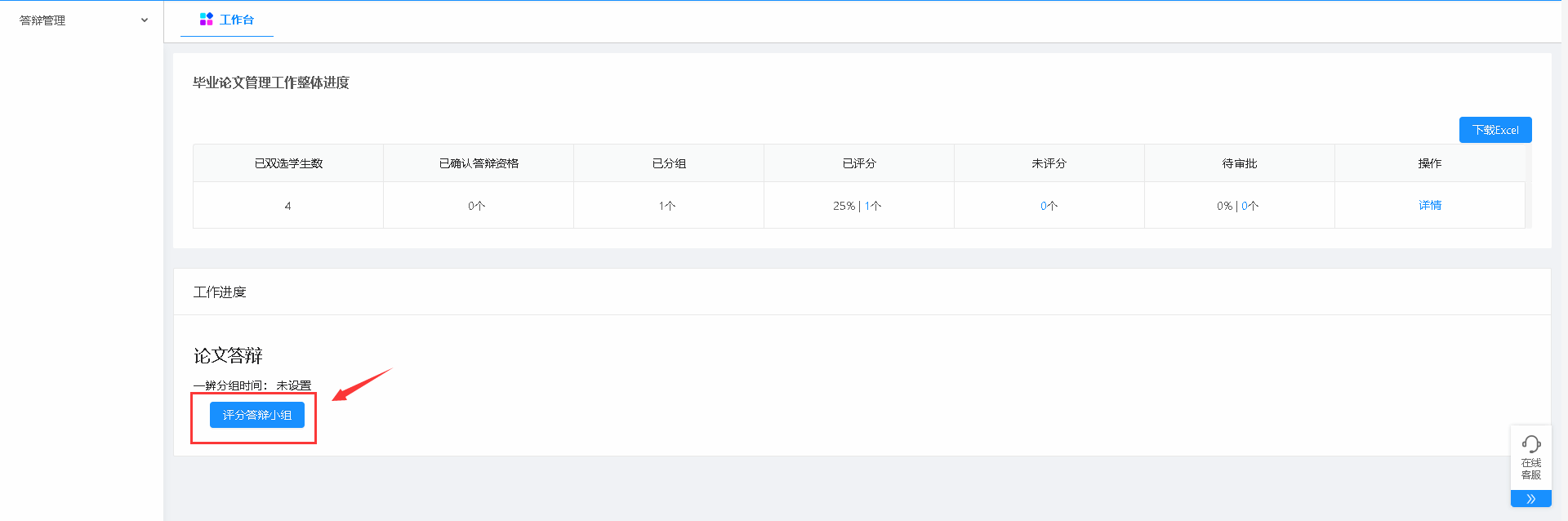Expand the 答辩管理 sidebar chevron
1568x521 pixels.
[x=145, y=20]
